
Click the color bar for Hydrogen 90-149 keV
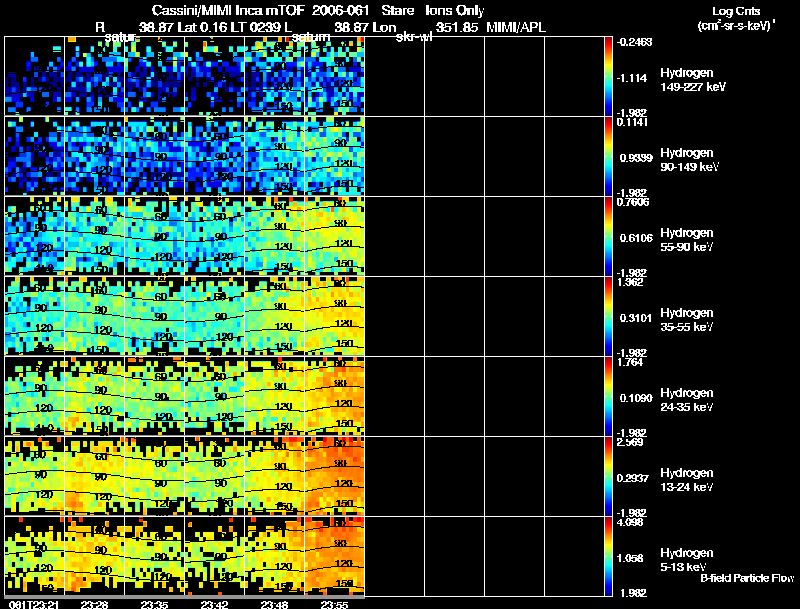point(609,156)
